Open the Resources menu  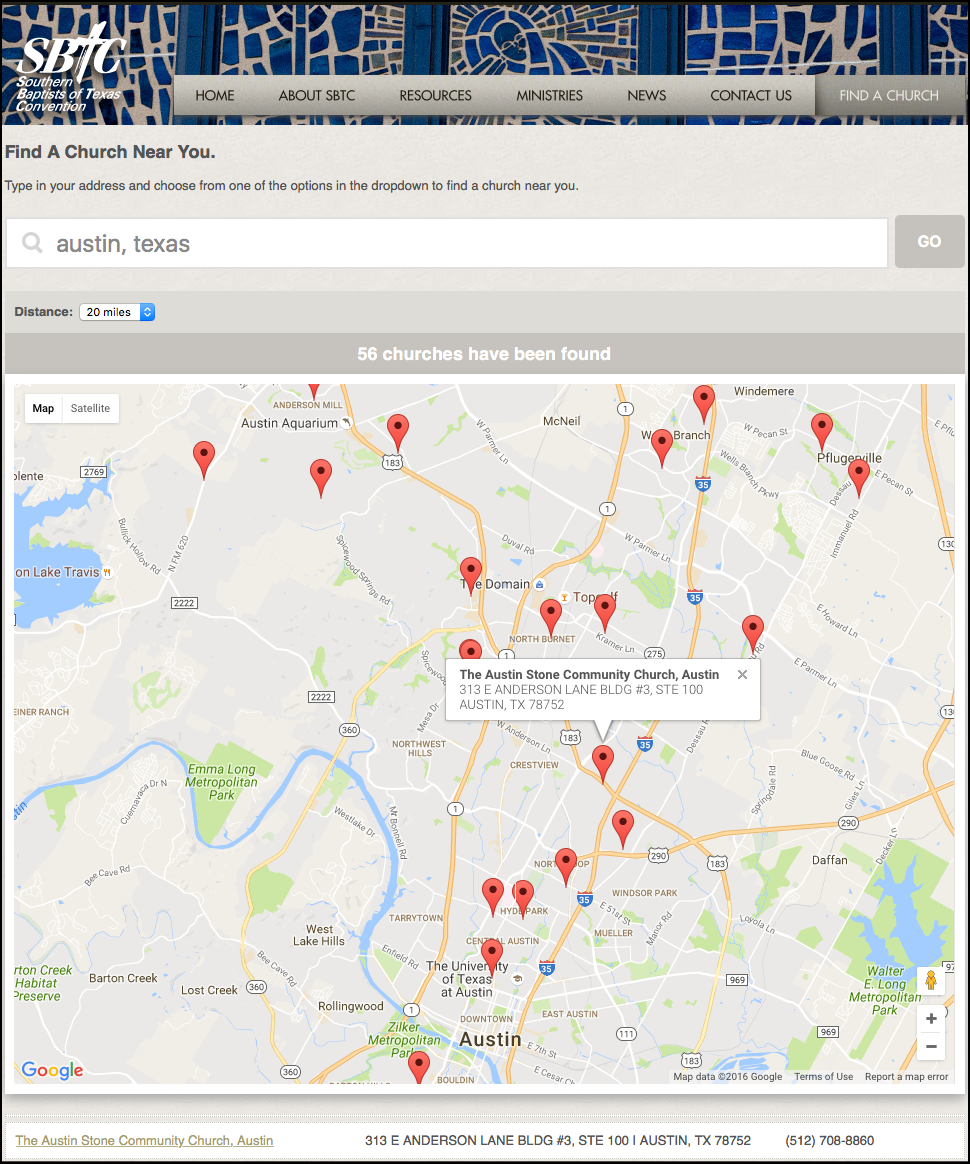[435, 96]
